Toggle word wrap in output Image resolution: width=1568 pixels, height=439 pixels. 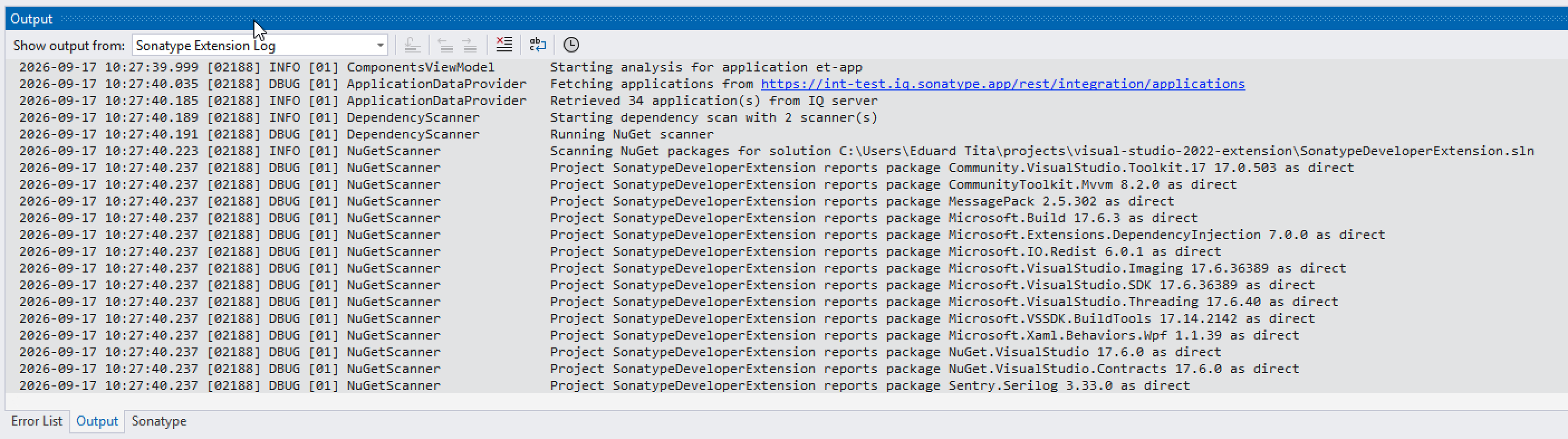(x=537, y=45)
